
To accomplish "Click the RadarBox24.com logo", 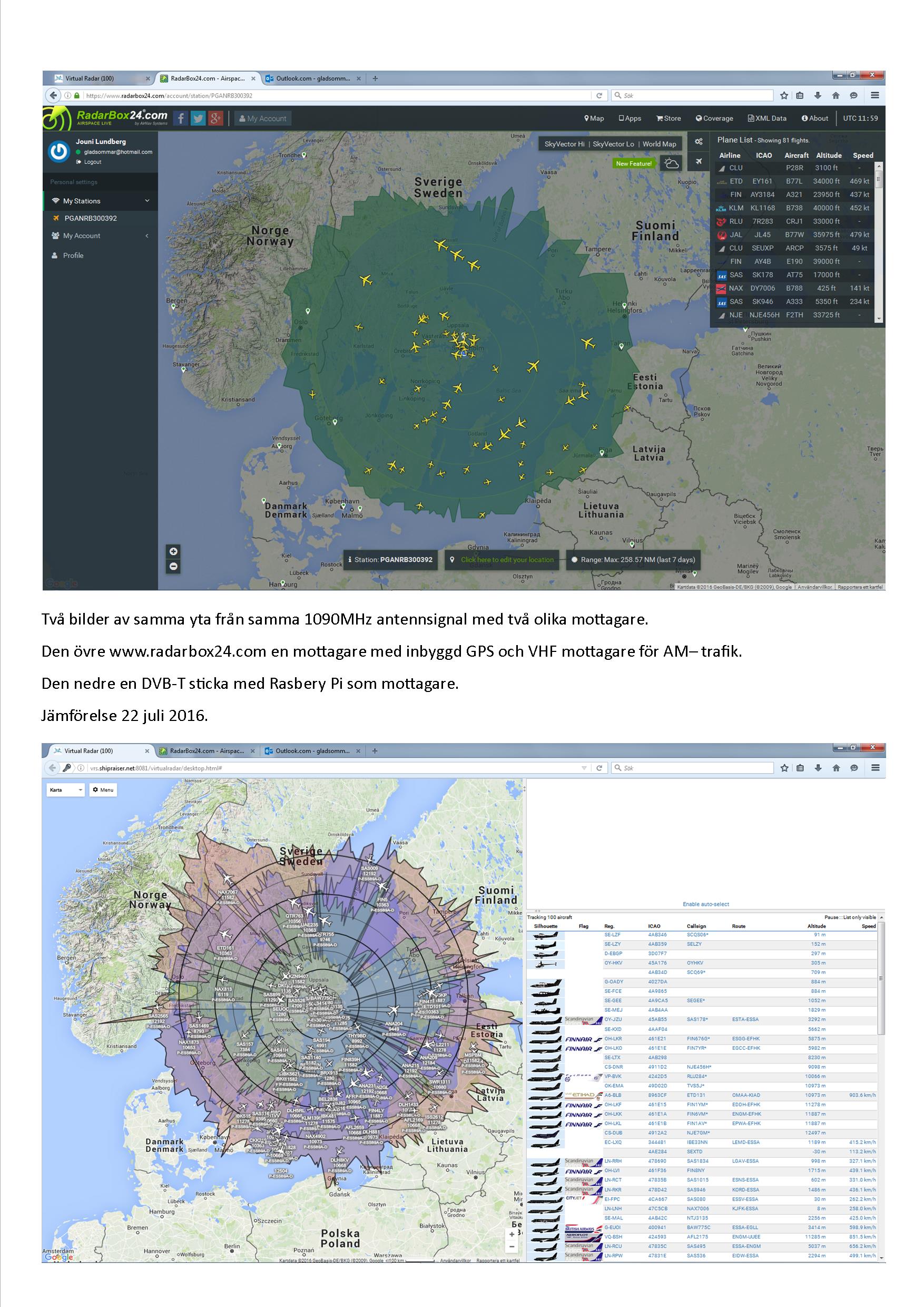I will click(105, 118).
